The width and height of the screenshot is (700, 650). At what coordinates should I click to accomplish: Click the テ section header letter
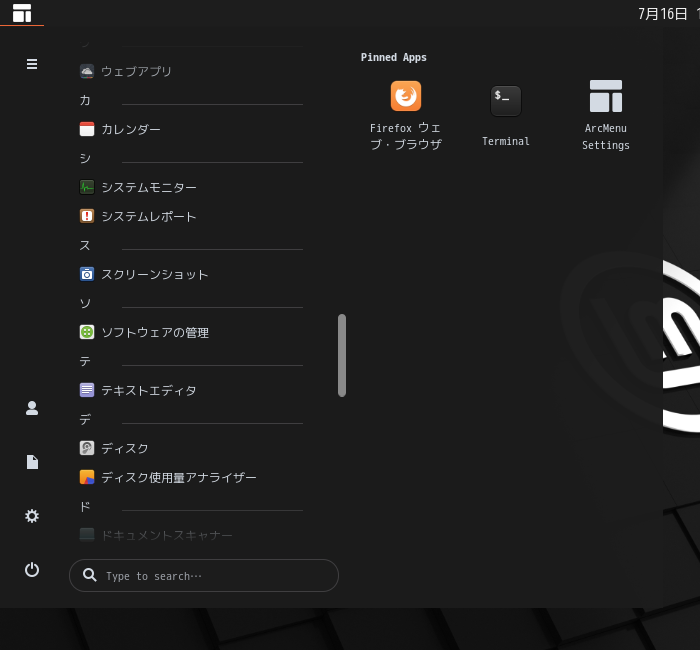(85, 361)
